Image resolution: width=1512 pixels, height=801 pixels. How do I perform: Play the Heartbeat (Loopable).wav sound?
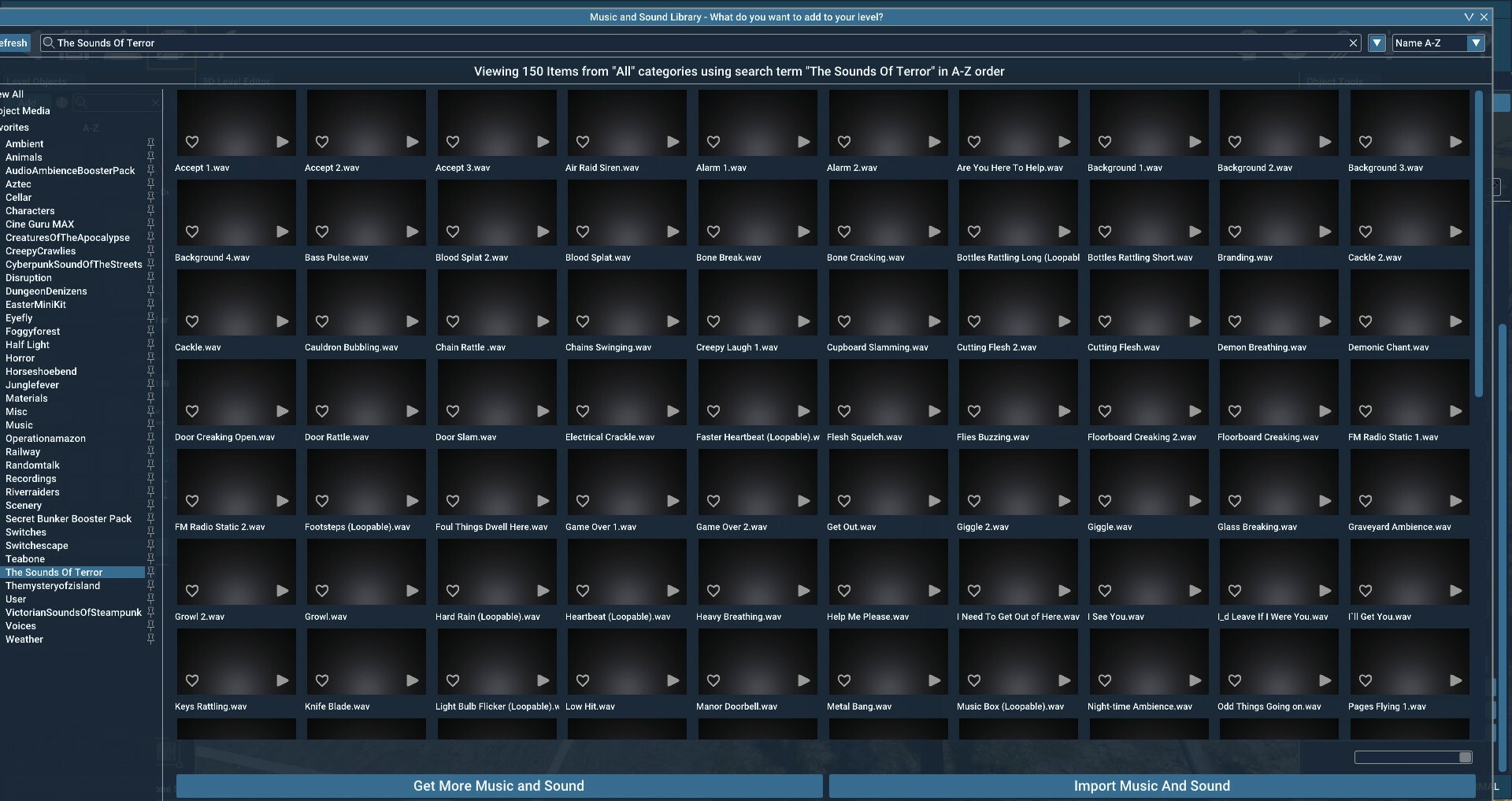click(x=673, y=591)
